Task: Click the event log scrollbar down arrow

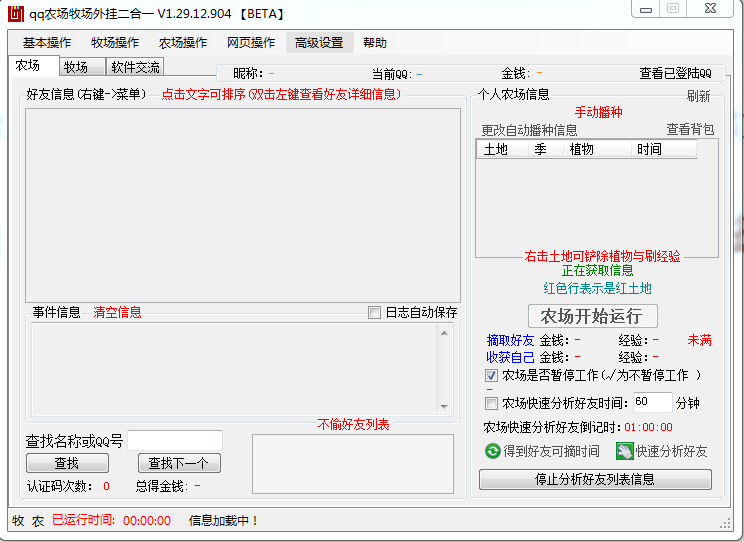Action: (x=445, y=406)
